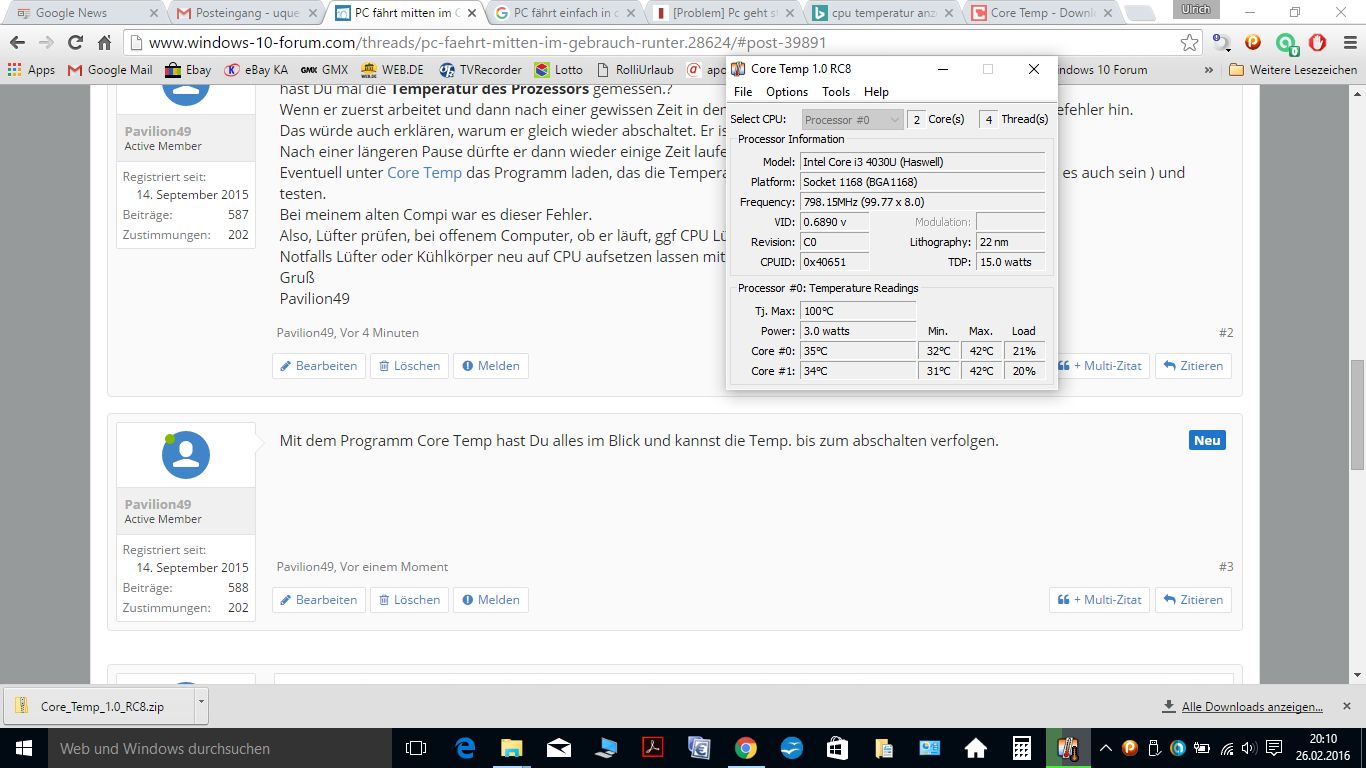Open the volume control in the tray
1366x768 pixels.
coord(1250,748)
